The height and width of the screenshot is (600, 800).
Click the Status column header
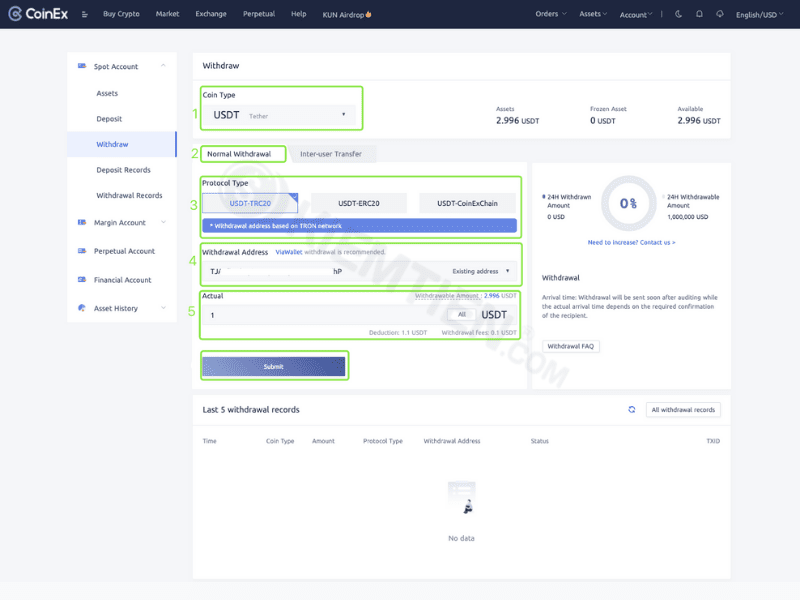539,441
